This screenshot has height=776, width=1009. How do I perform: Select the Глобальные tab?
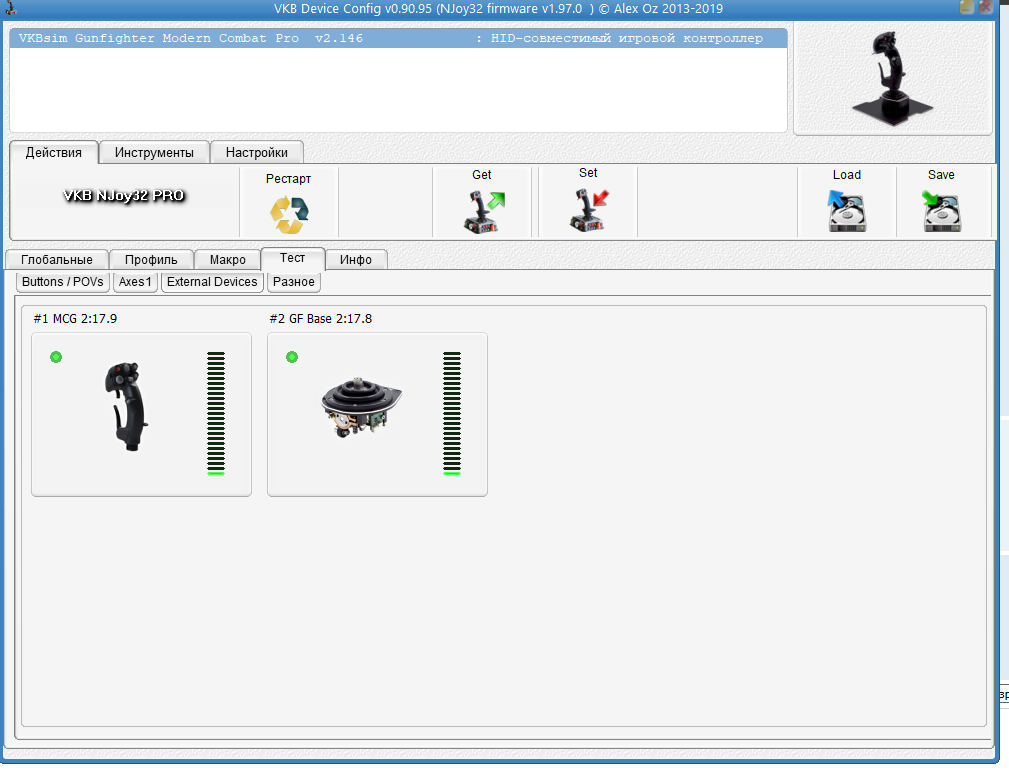point(56,260)
